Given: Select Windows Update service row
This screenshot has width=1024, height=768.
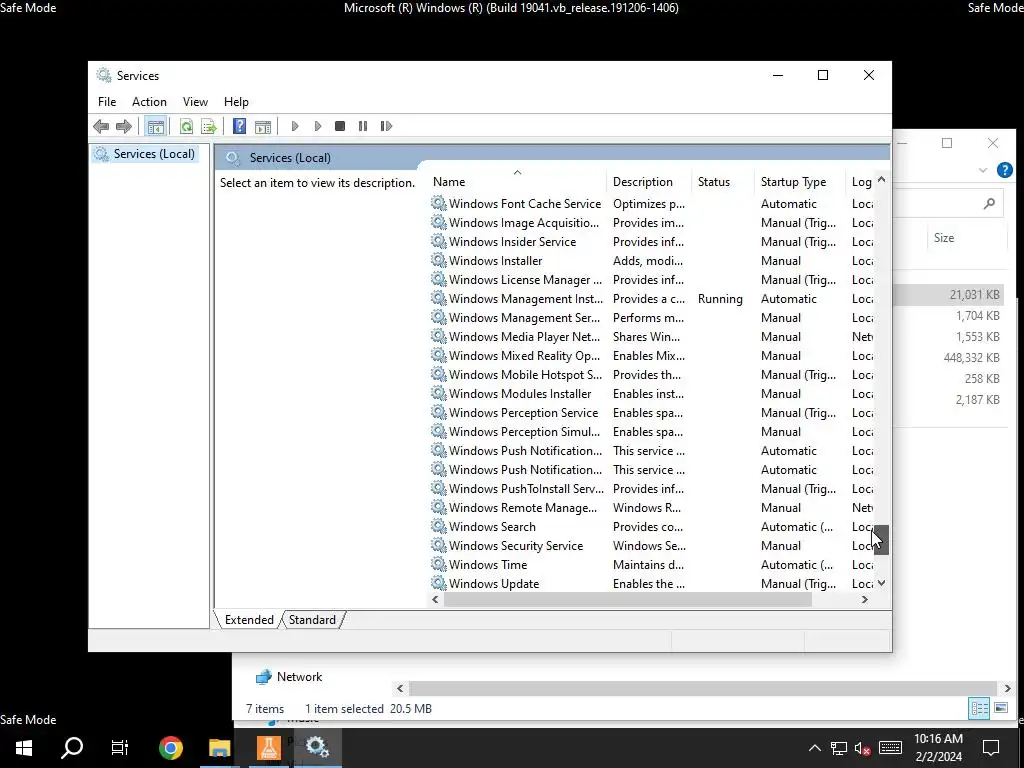Looking at the screenshot, I should point(652,583).
